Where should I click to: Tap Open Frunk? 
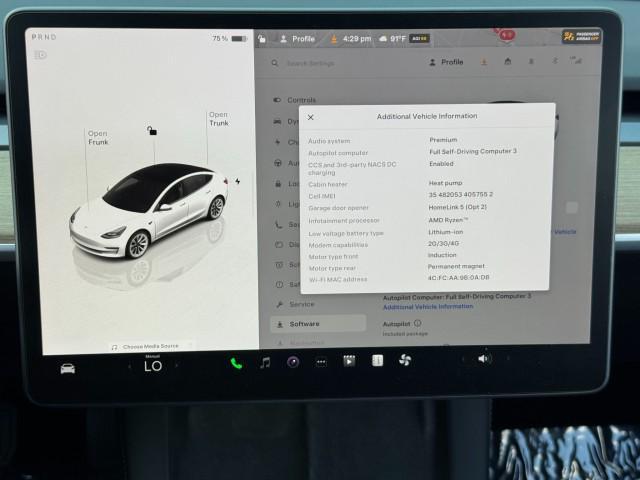coord(98,138)
